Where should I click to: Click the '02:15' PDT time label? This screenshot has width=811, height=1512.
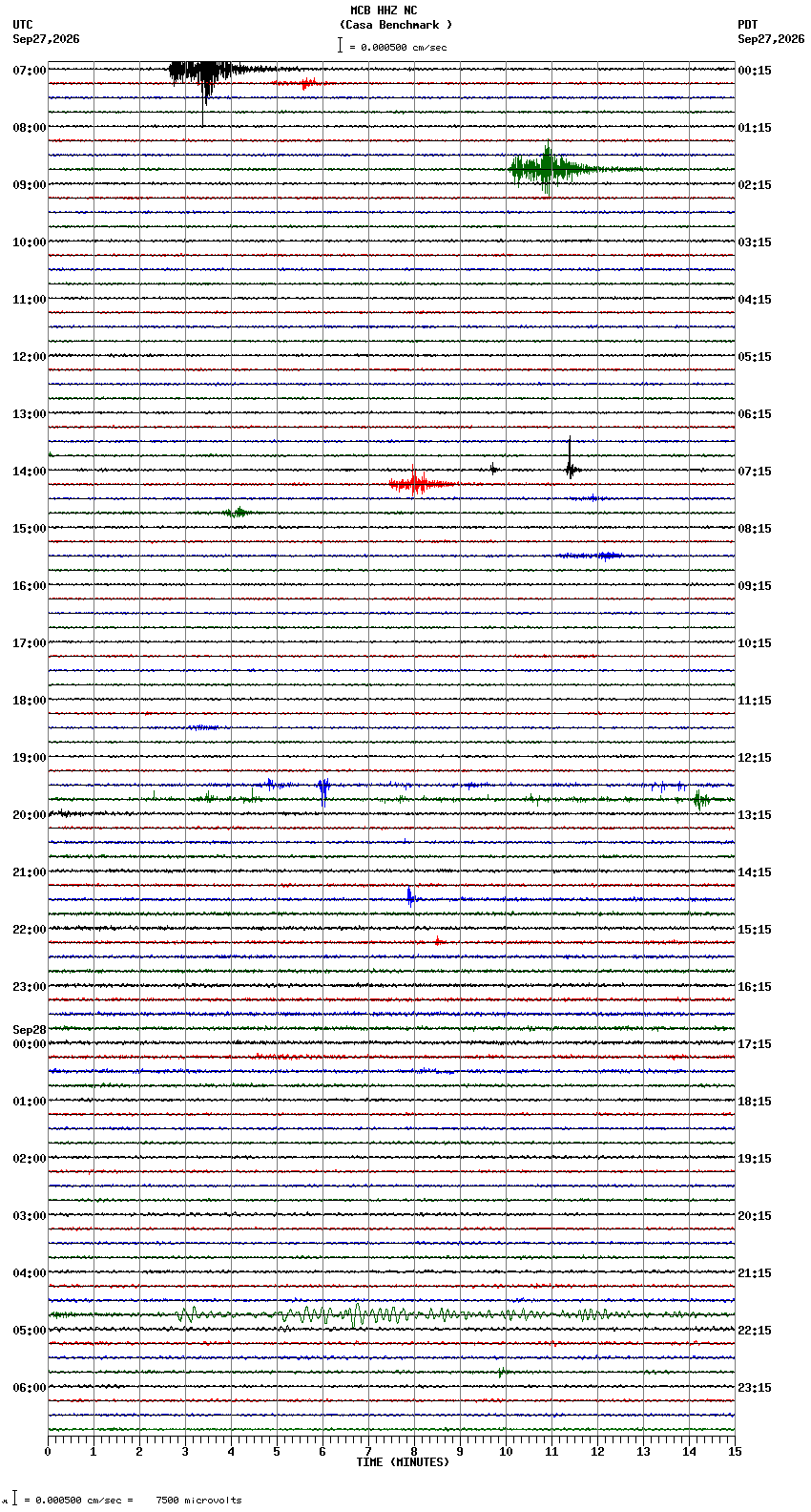[755, 185]
